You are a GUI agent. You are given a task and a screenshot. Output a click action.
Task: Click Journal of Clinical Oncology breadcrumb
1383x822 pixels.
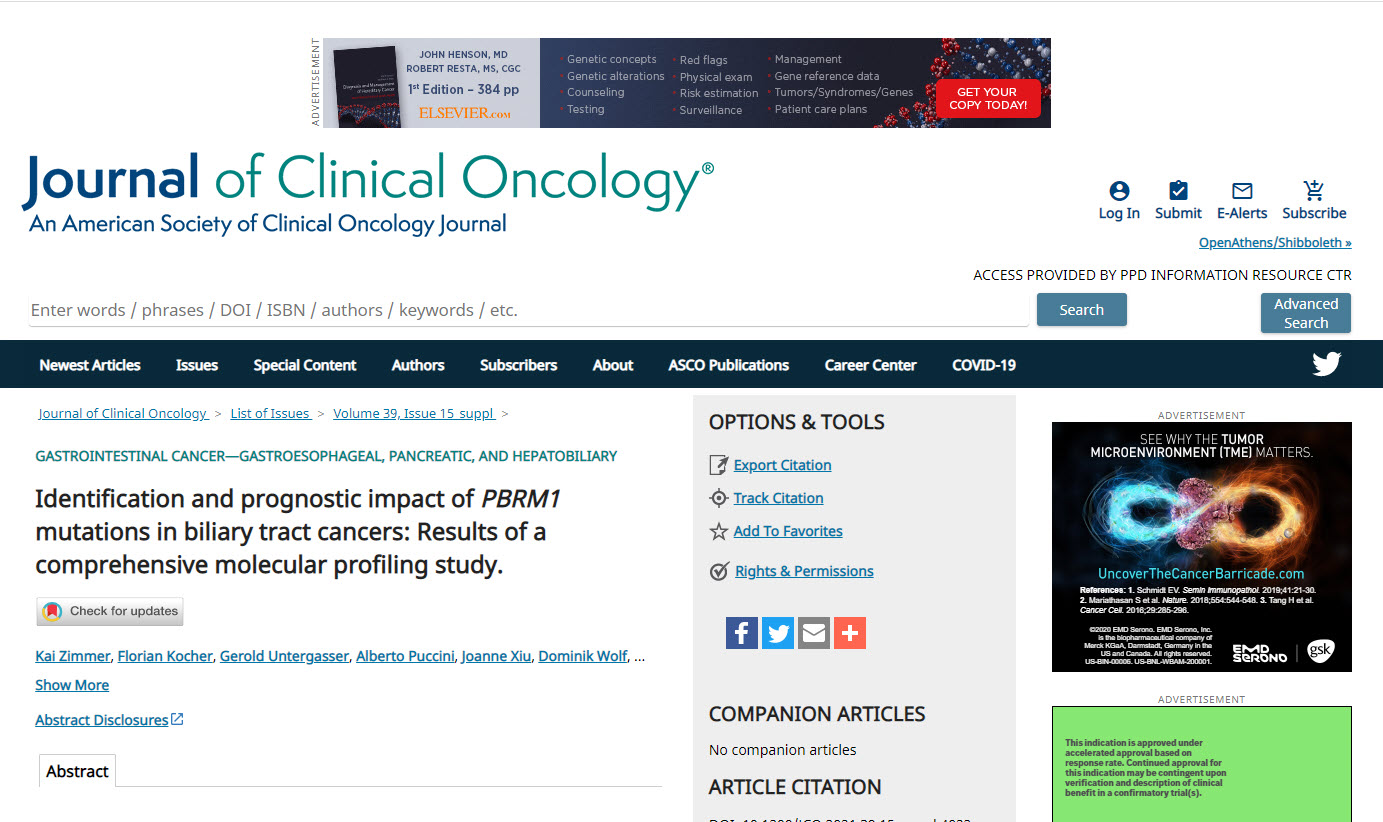pos(123,413)
